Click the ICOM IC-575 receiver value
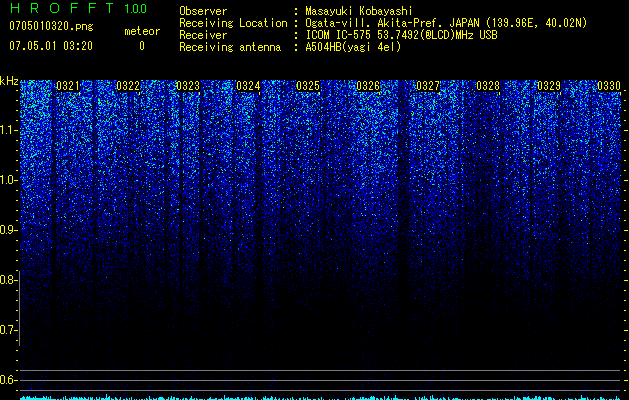This screenshot has height=400, width=629. (402, 35)
